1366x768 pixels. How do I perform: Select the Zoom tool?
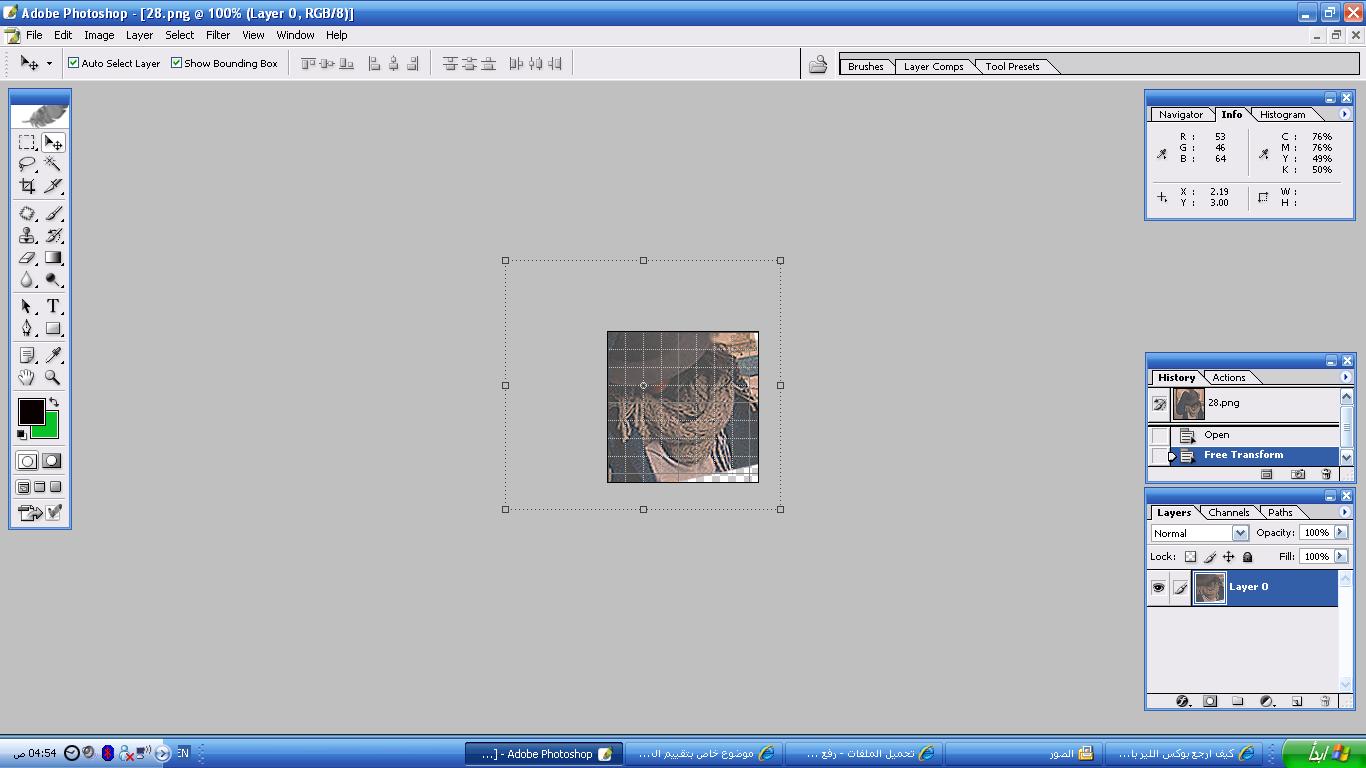pos(53,378)
